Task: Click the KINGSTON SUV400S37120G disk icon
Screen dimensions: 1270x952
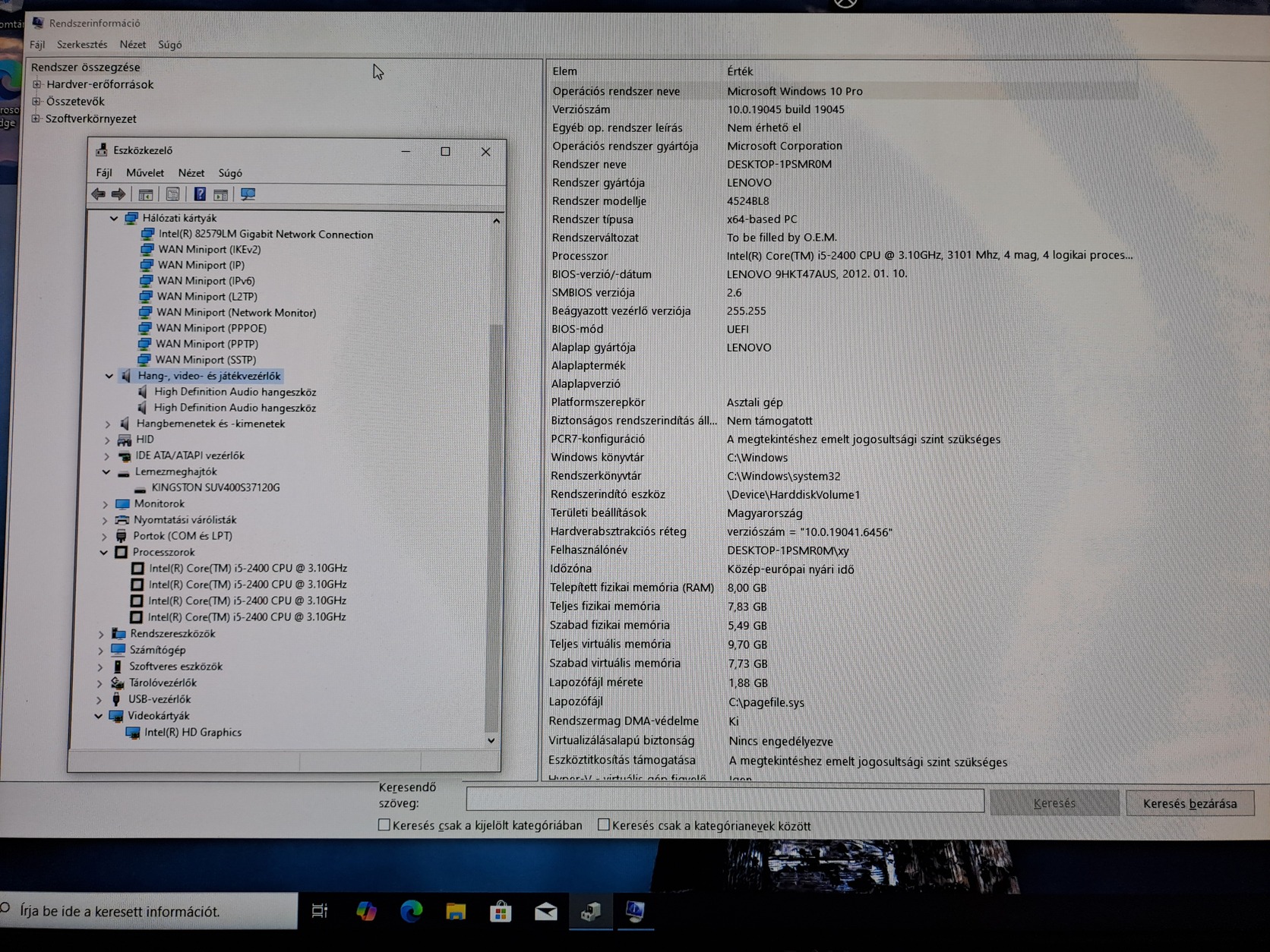Action: point(141,488)
